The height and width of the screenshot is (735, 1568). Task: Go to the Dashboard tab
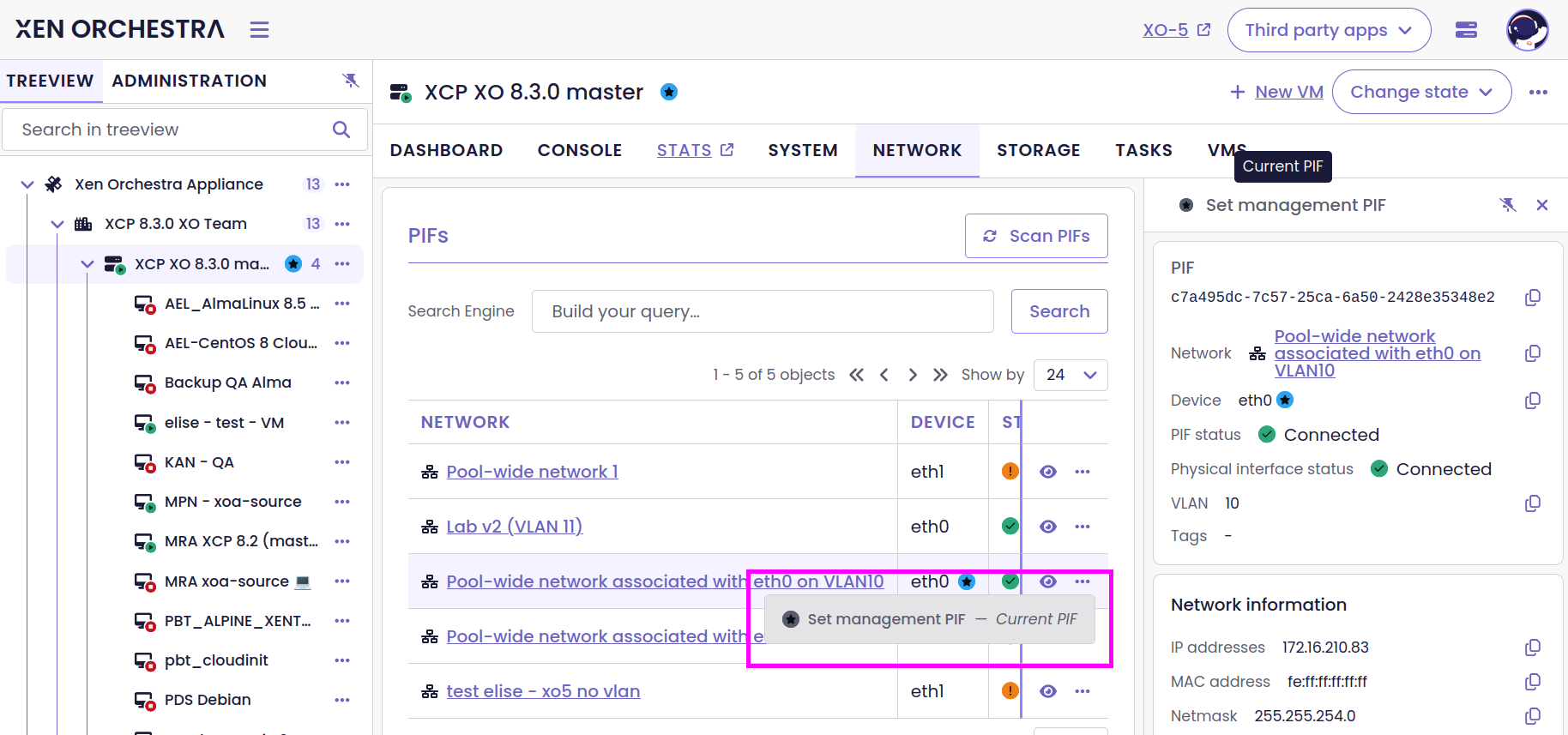pos(446,150)
